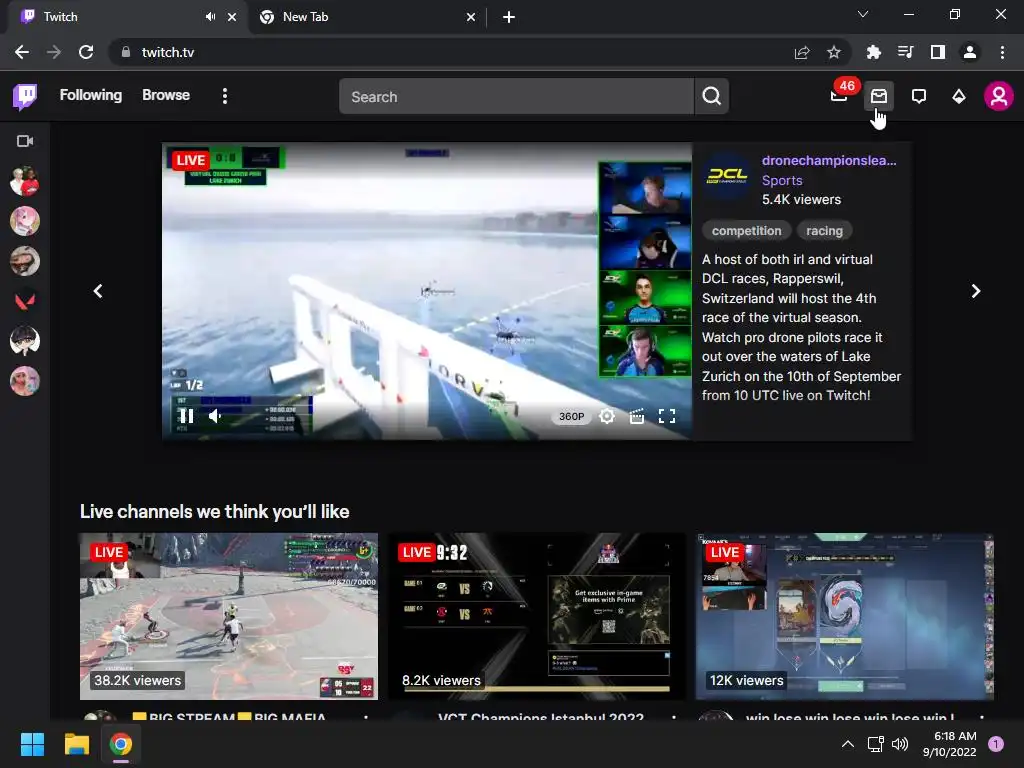Open Windows Start menu
Viewport: 1024px width, 768px height.
click(x=32, y=744)
